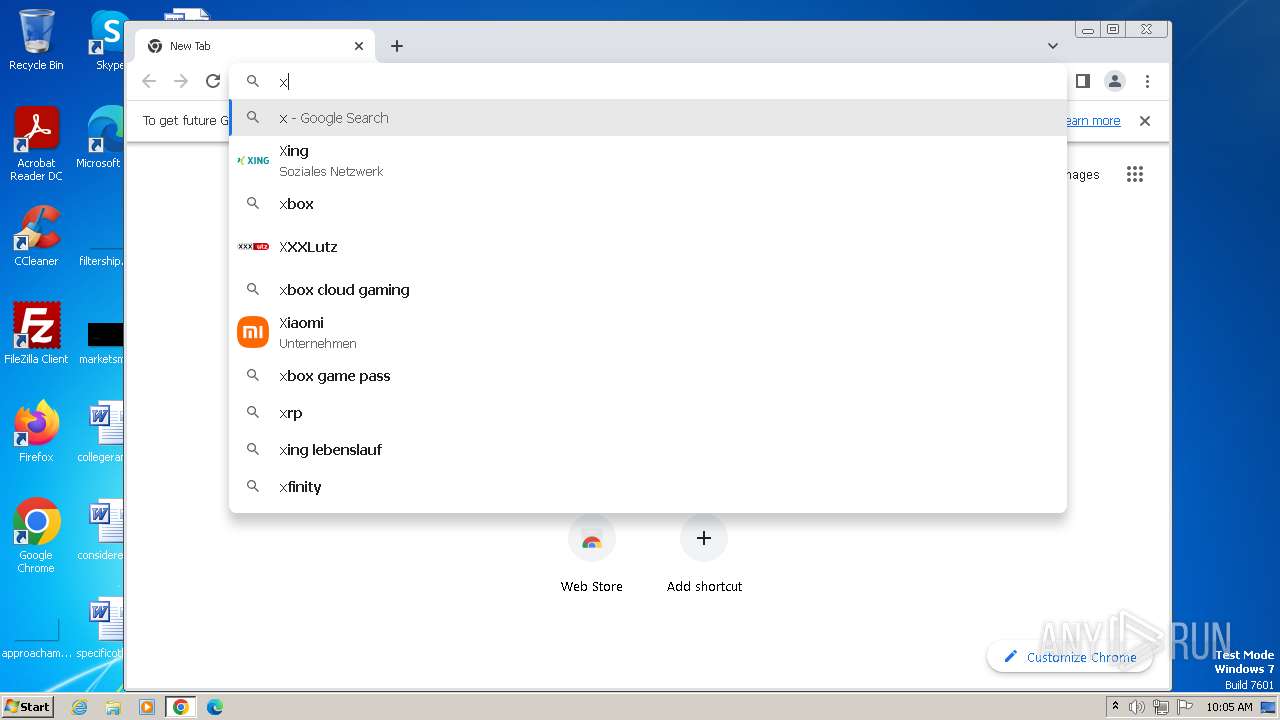Open the Google apps grid
1280x720 pixels.
pos(1134,174)
